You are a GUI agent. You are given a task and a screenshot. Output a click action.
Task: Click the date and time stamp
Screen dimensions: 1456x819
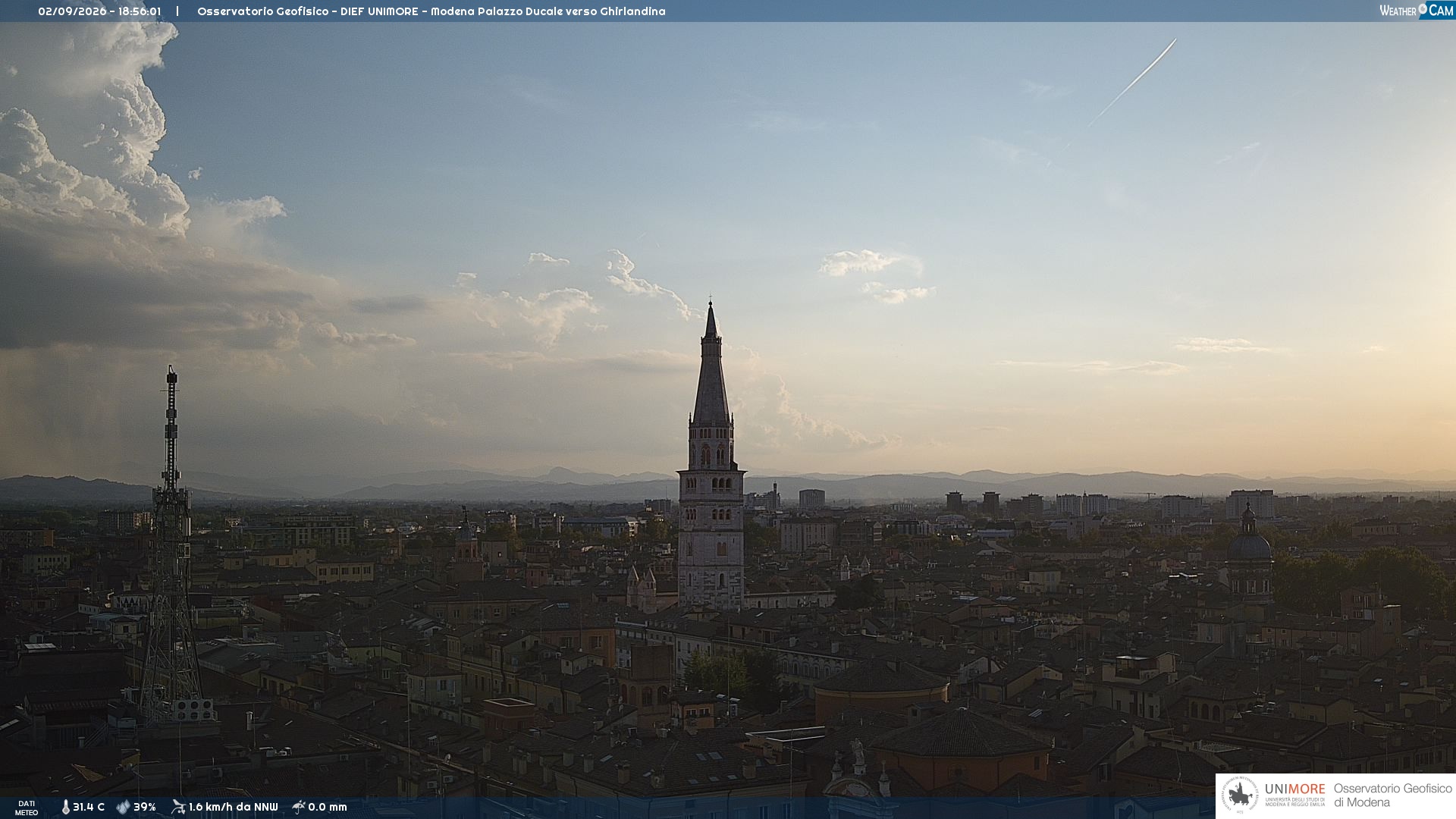(99, 11)
